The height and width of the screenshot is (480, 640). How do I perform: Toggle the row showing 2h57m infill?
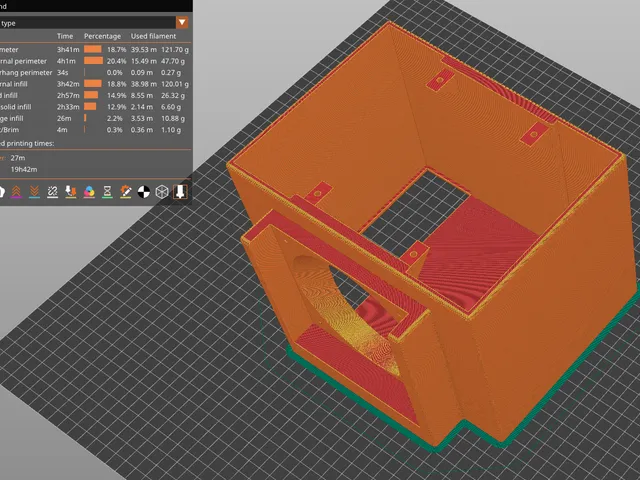(x=95, y=95)
